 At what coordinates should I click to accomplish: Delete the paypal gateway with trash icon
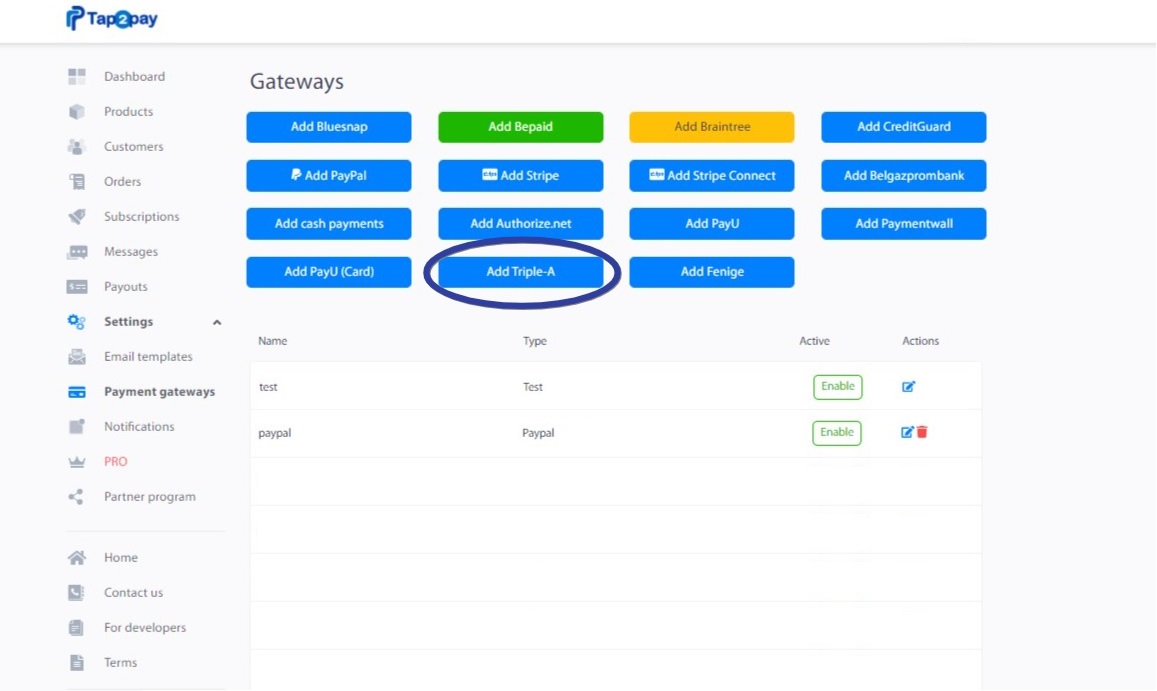[x=922, y=433]
